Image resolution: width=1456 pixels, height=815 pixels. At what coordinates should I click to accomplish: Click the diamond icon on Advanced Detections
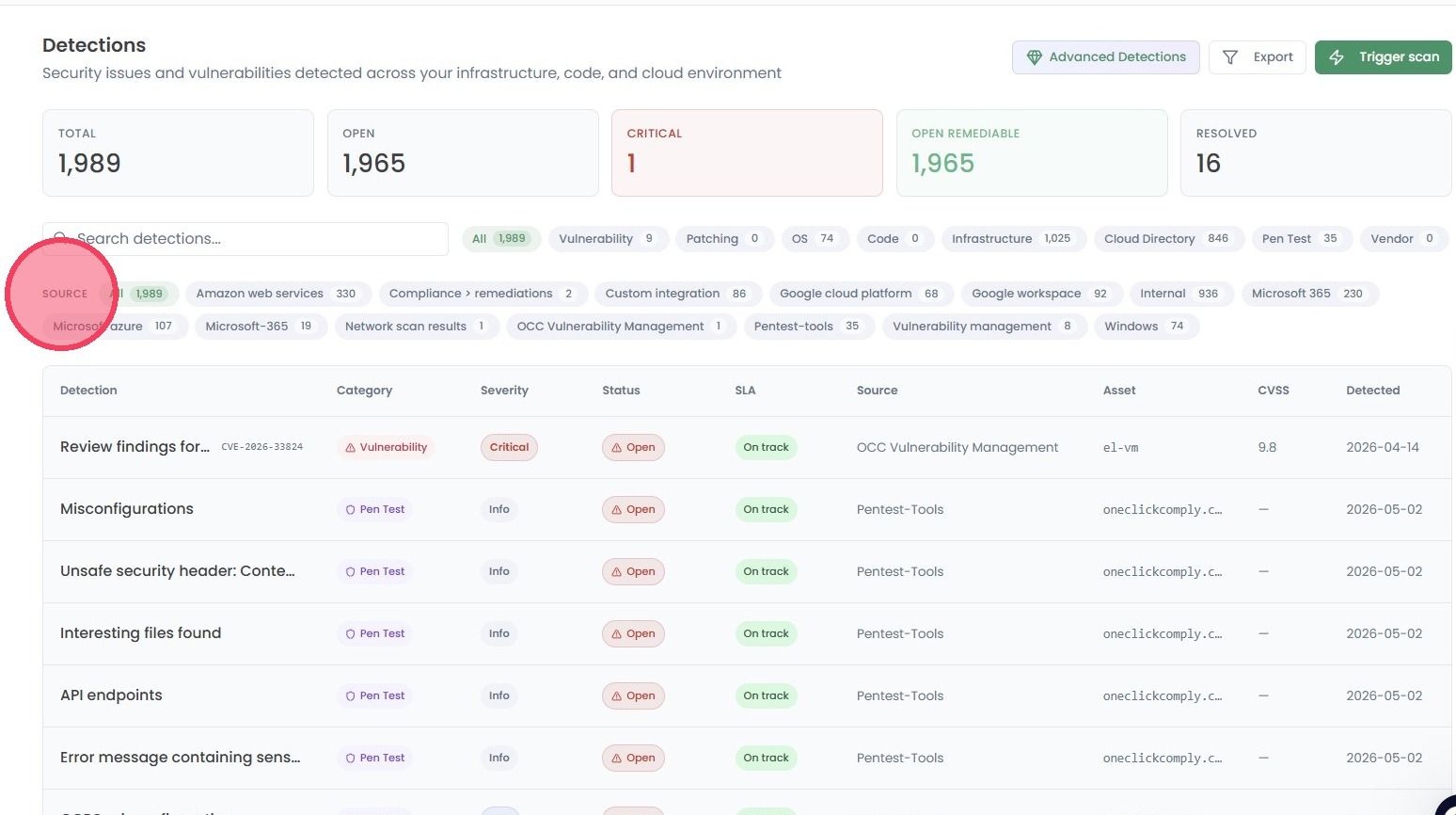pyautogui.click(x=1034, y=57)
